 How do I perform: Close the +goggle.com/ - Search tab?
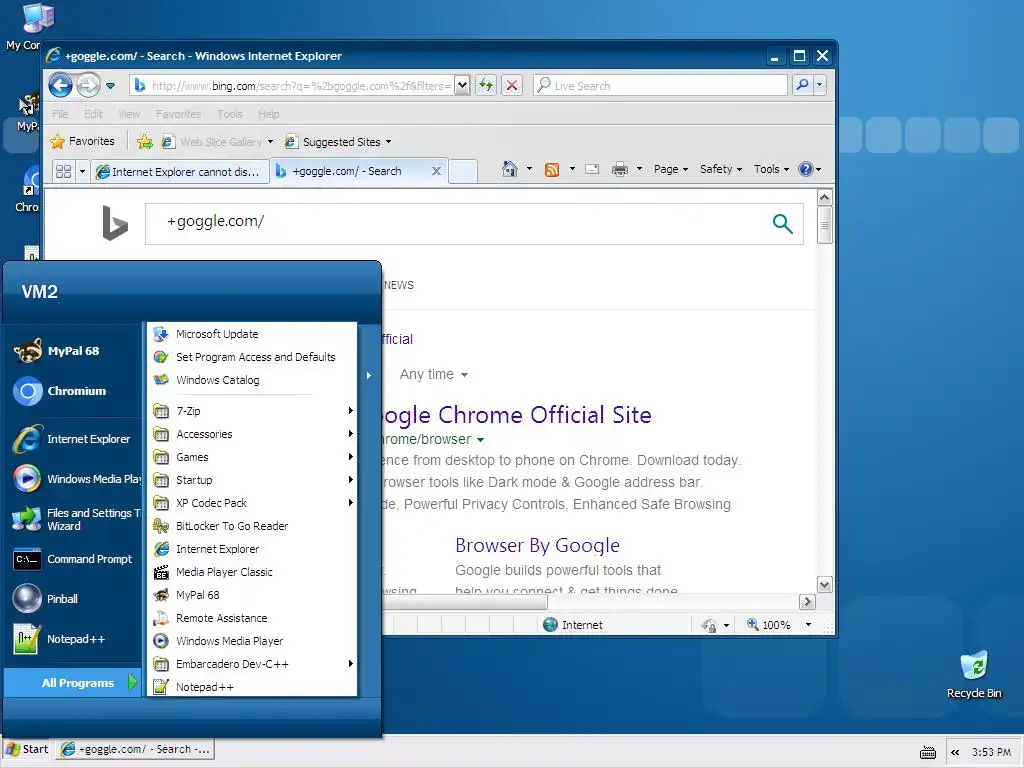pos(436,171)
